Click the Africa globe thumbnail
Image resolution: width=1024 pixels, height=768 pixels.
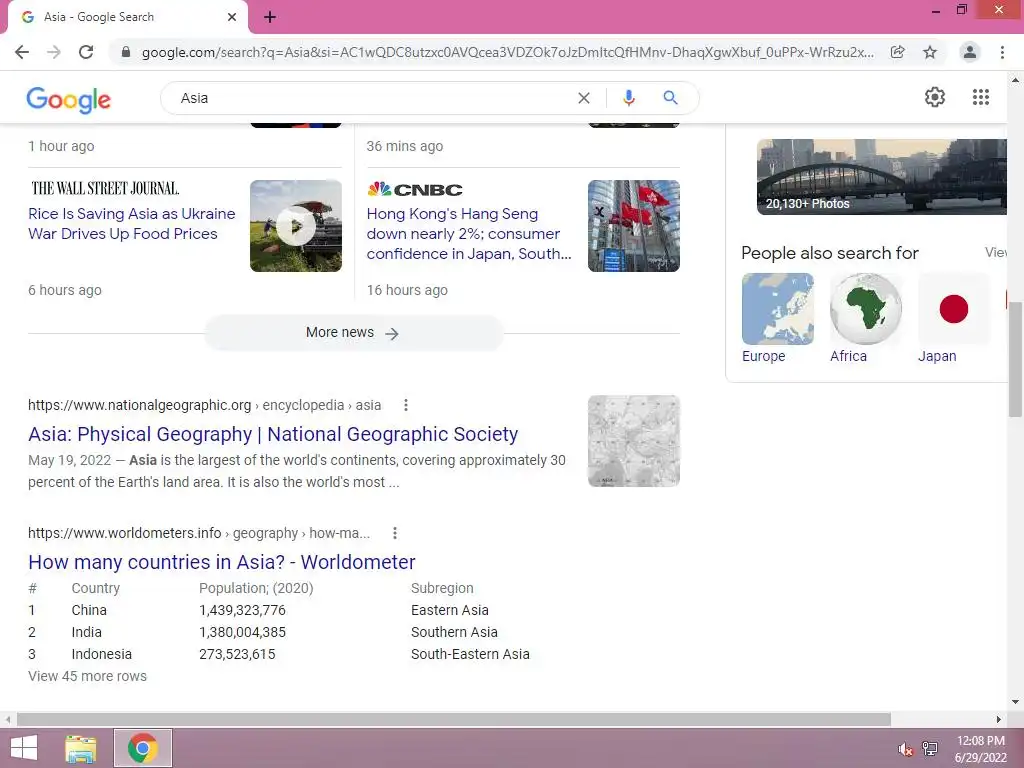tap(866, 309)
